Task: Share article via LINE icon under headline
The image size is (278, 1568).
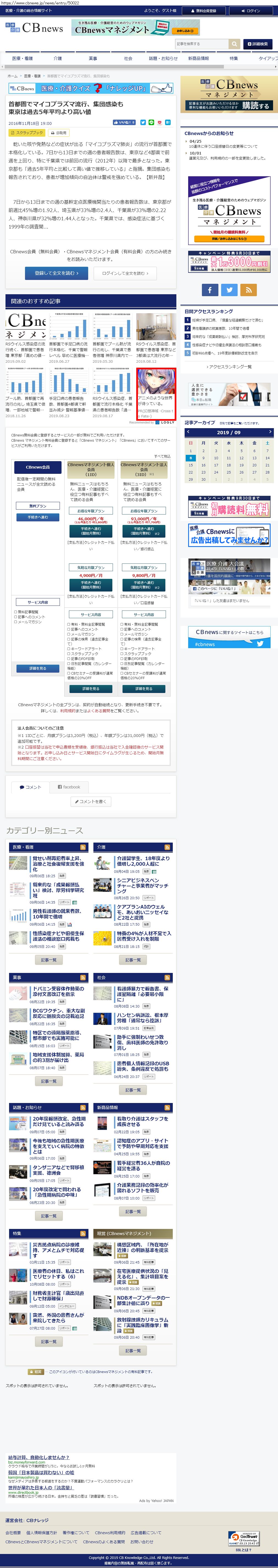Action: tap(151, 122)
